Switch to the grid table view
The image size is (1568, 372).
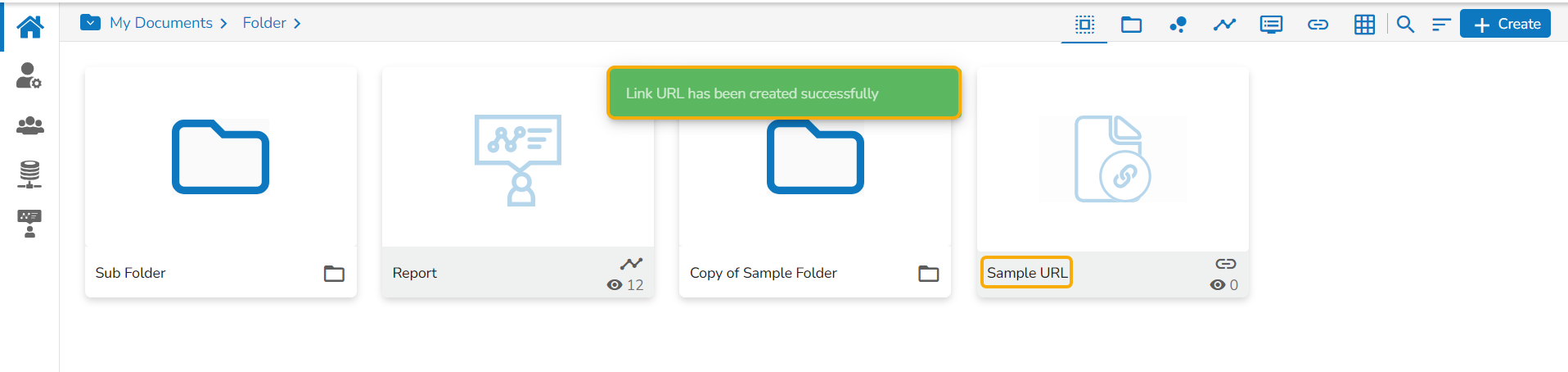click(1364, 25)
